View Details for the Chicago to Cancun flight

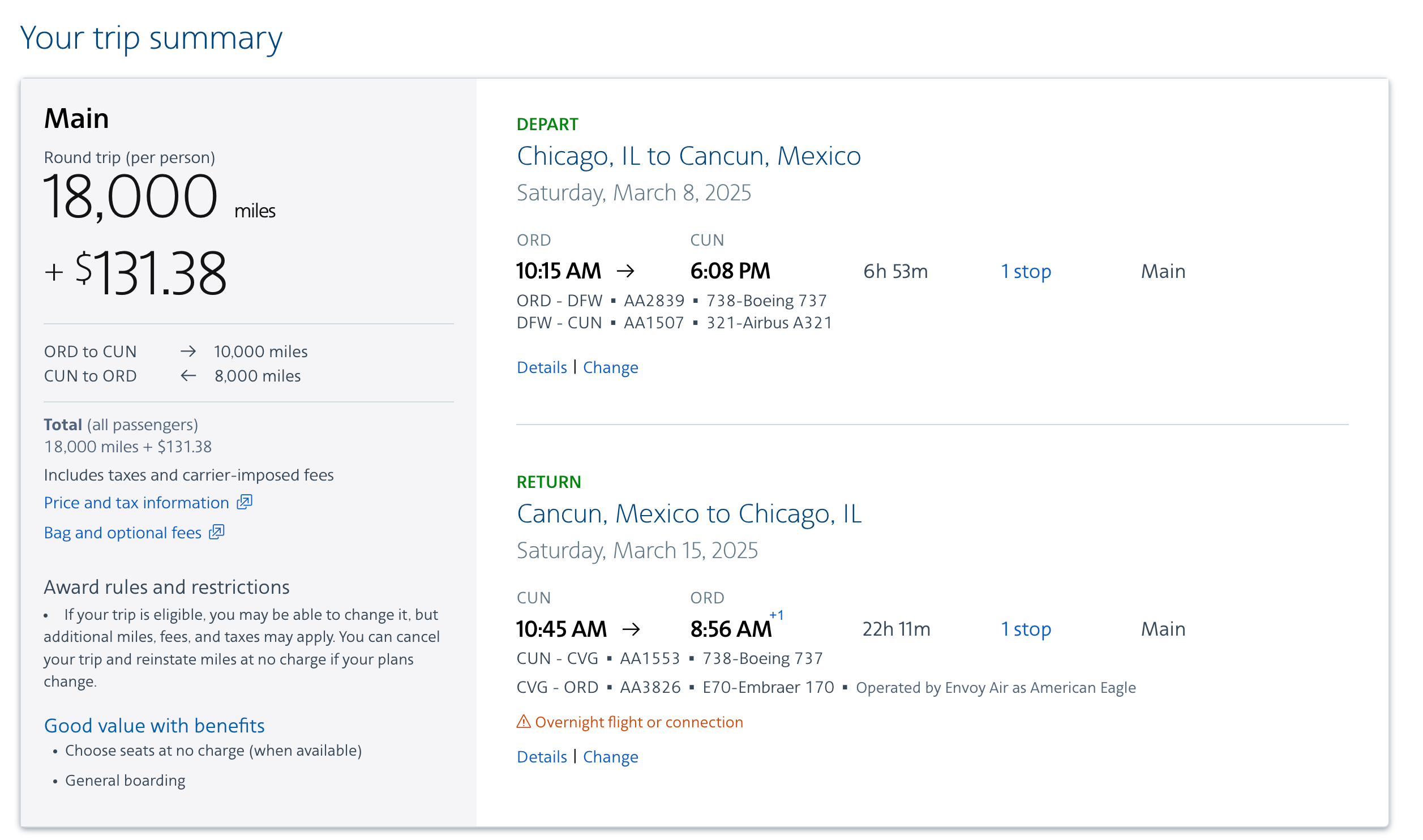point(542,367)
